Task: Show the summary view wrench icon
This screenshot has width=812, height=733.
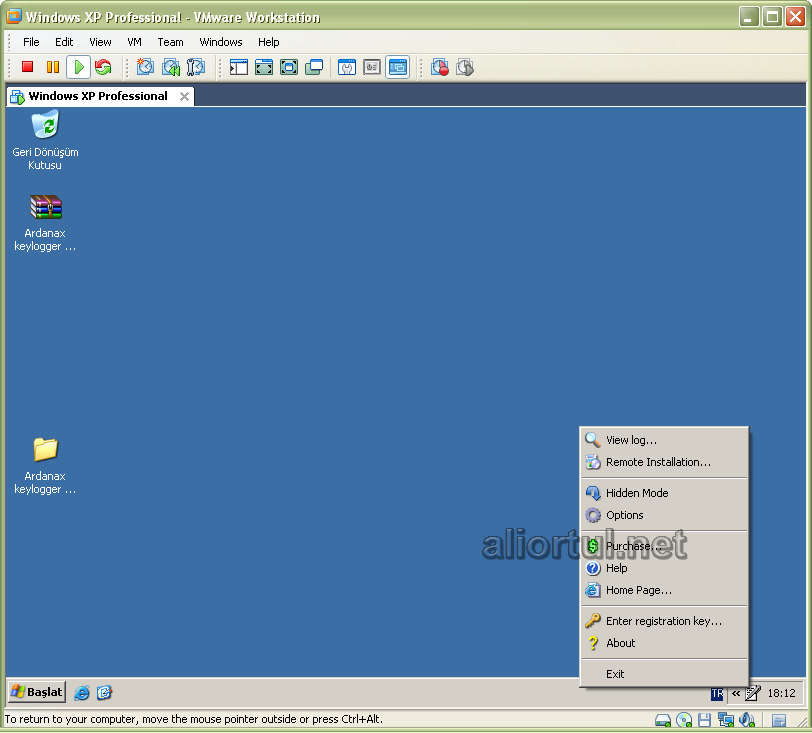Action: click(x=347, y=67)
